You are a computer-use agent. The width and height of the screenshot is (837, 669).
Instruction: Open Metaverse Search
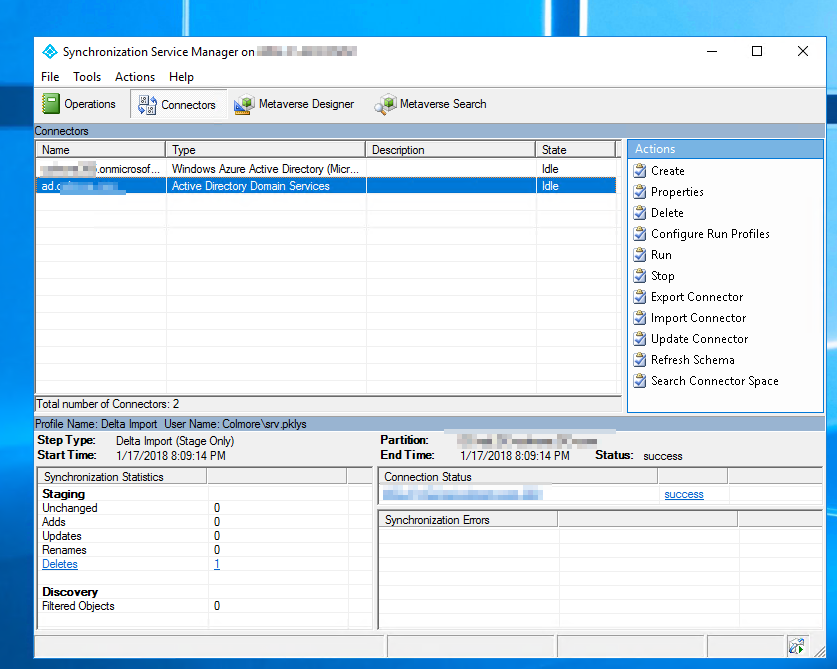[x=431, y=104]
